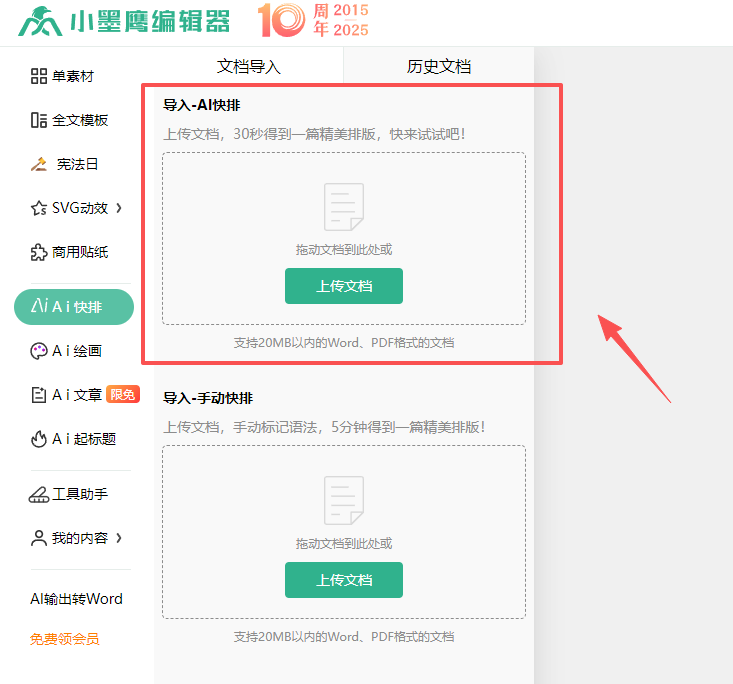
Task: Click the orange 免费领会员 link
Action: pyautogui.click(x=65, y=639)
